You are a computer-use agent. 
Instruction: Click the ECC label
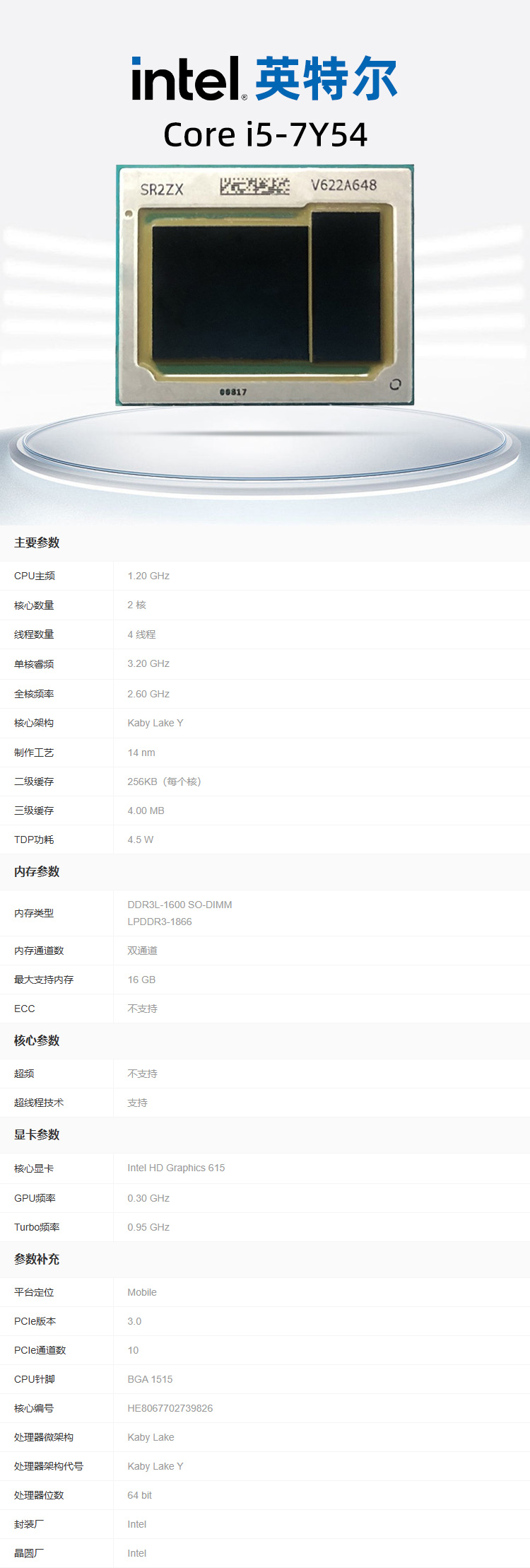coord(24,1009)
